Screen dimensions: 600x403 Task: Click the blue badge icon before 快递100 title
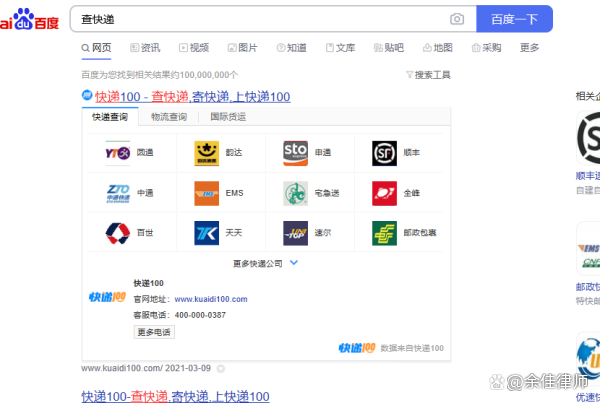[x=87, y=95]
